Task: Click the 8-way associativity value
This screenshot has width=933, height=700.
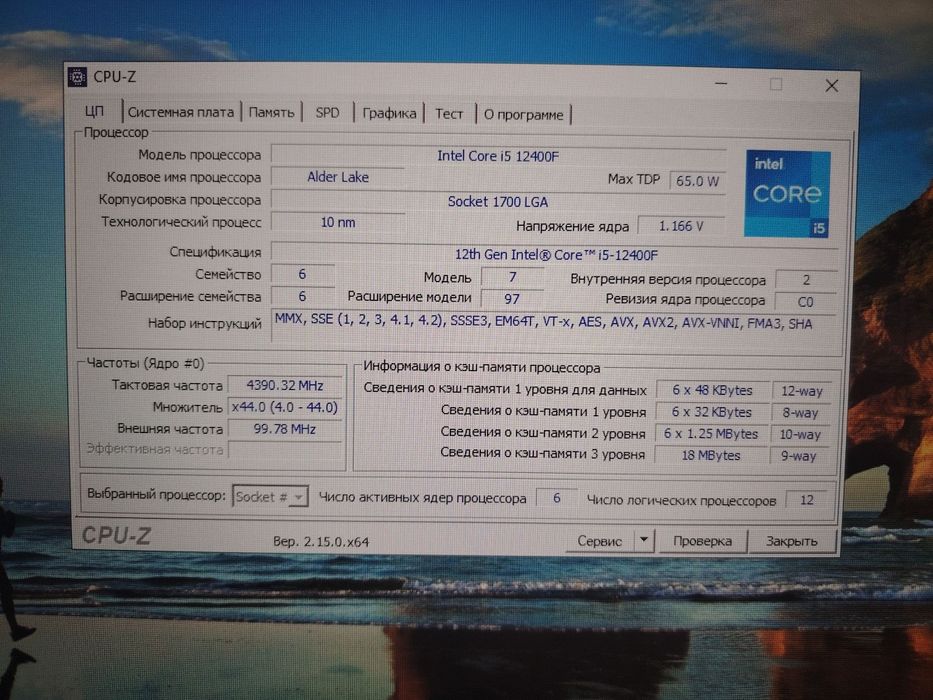Action: click(x=801, y=412)
